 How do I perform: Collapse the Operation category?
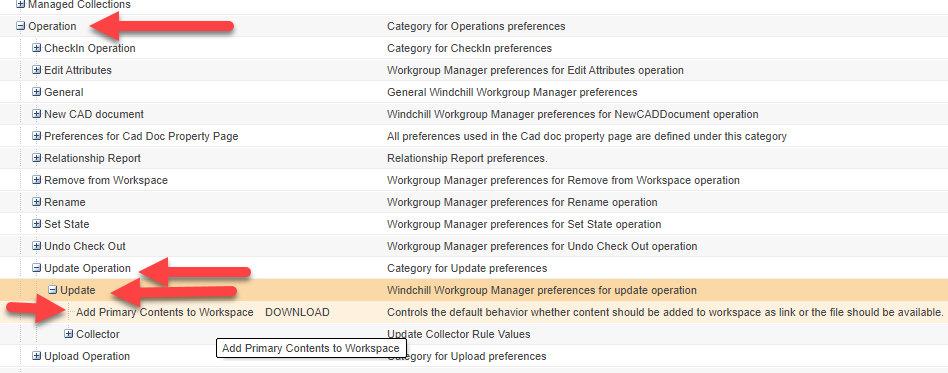coord(21,26)
